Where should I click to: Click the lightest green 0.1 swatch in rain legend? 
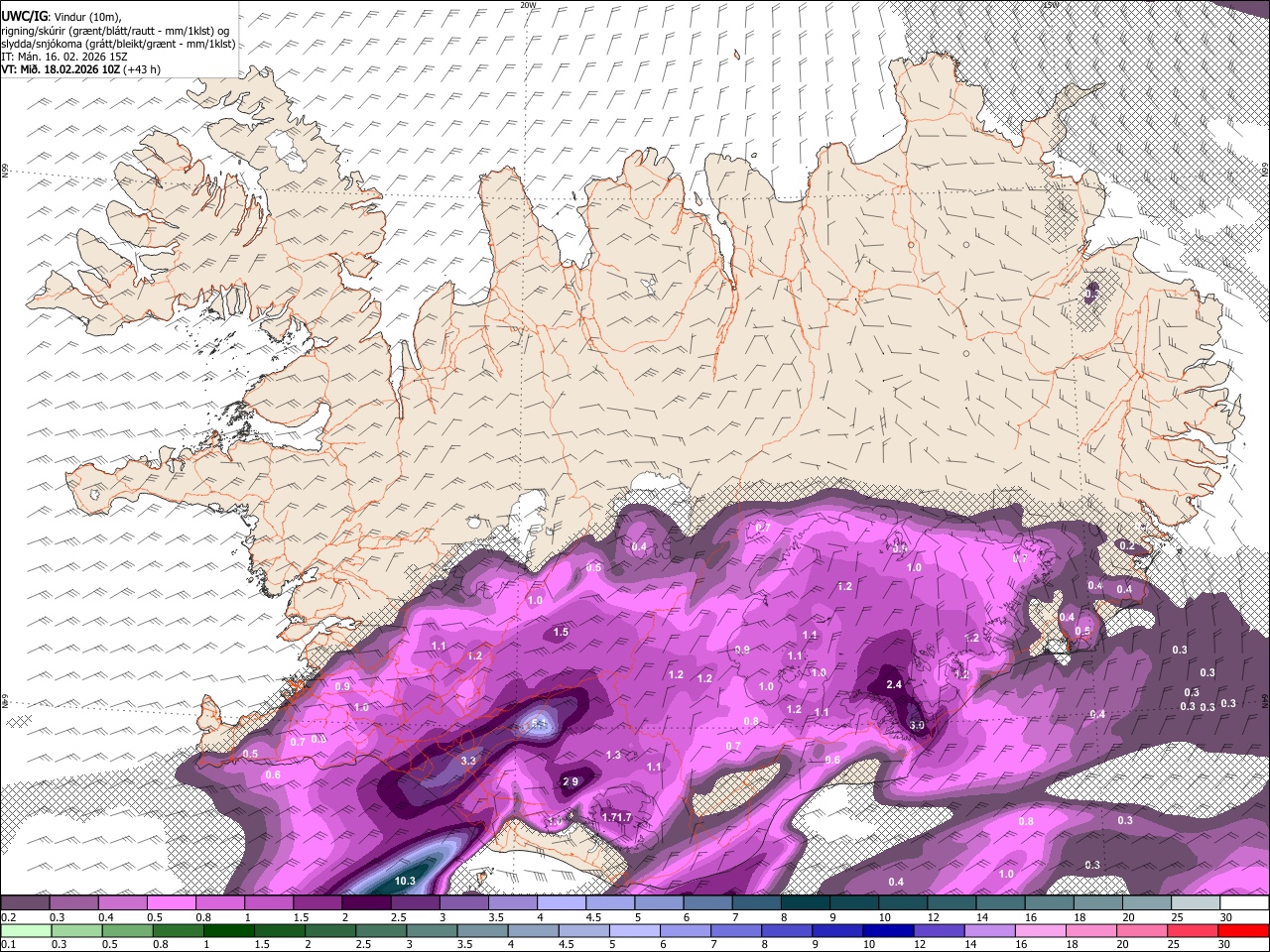(x=25, y=930)
